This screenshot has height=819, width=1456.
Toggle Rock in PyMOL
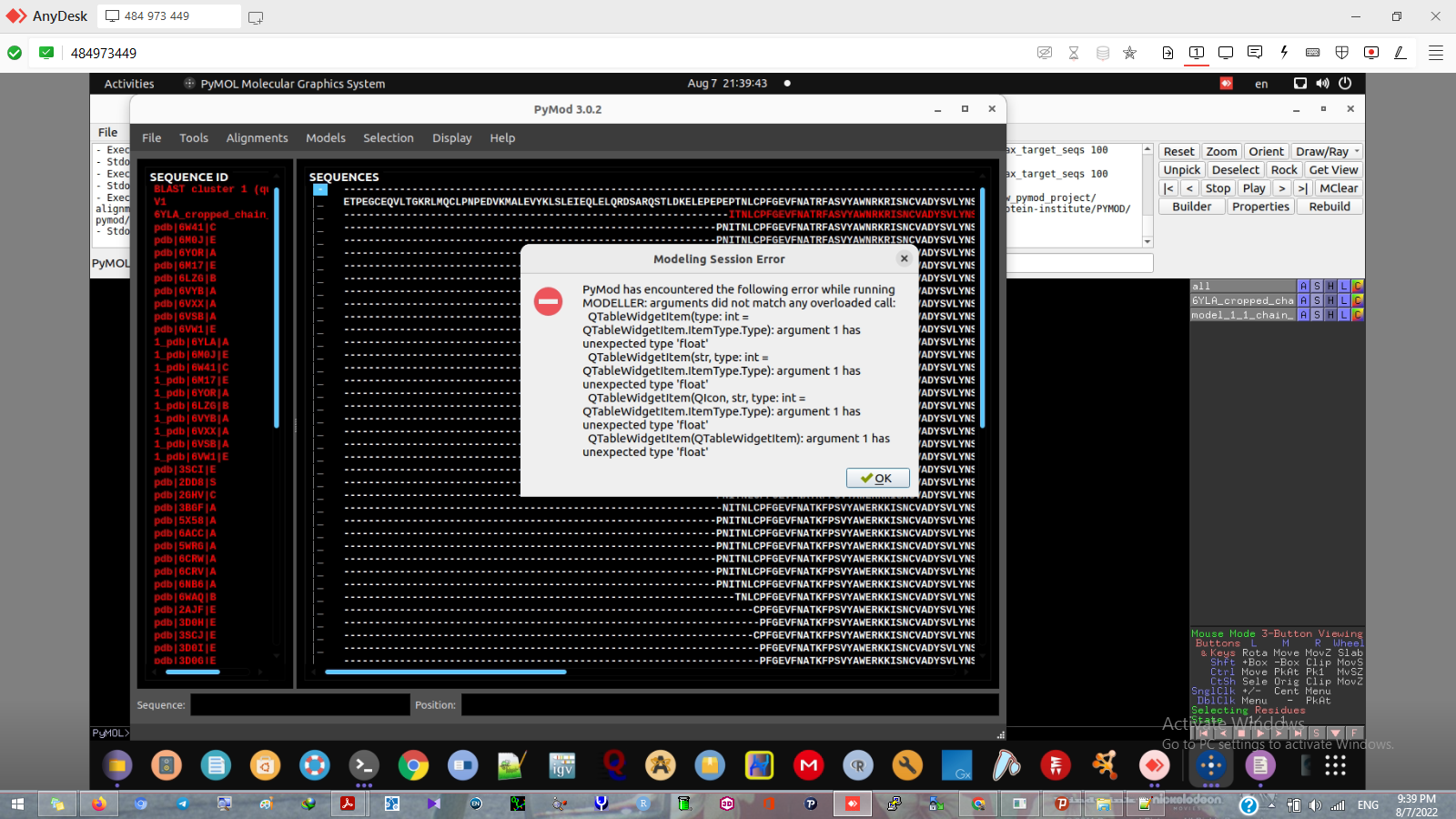click(1284, 169)
